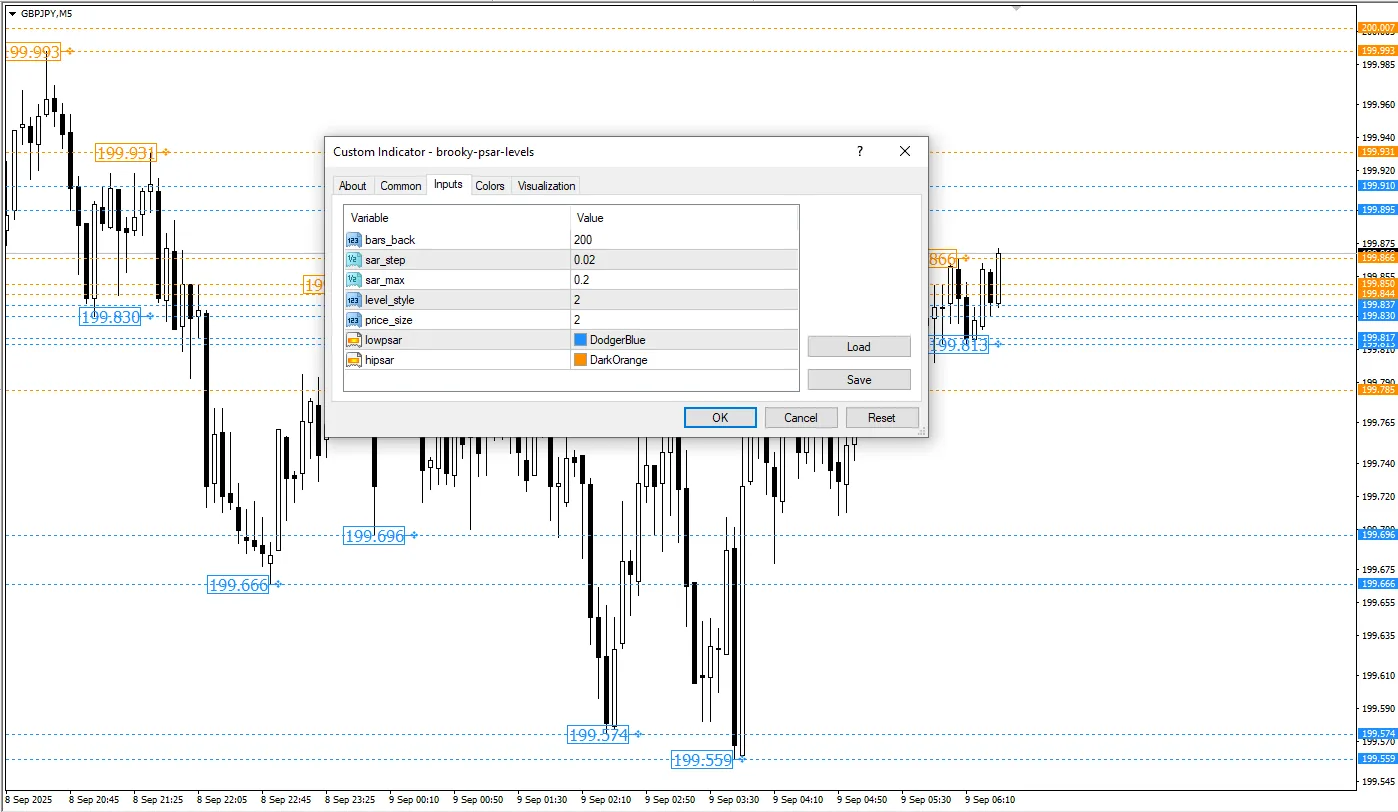
Task: Click the Reset button
Action: 882,418
